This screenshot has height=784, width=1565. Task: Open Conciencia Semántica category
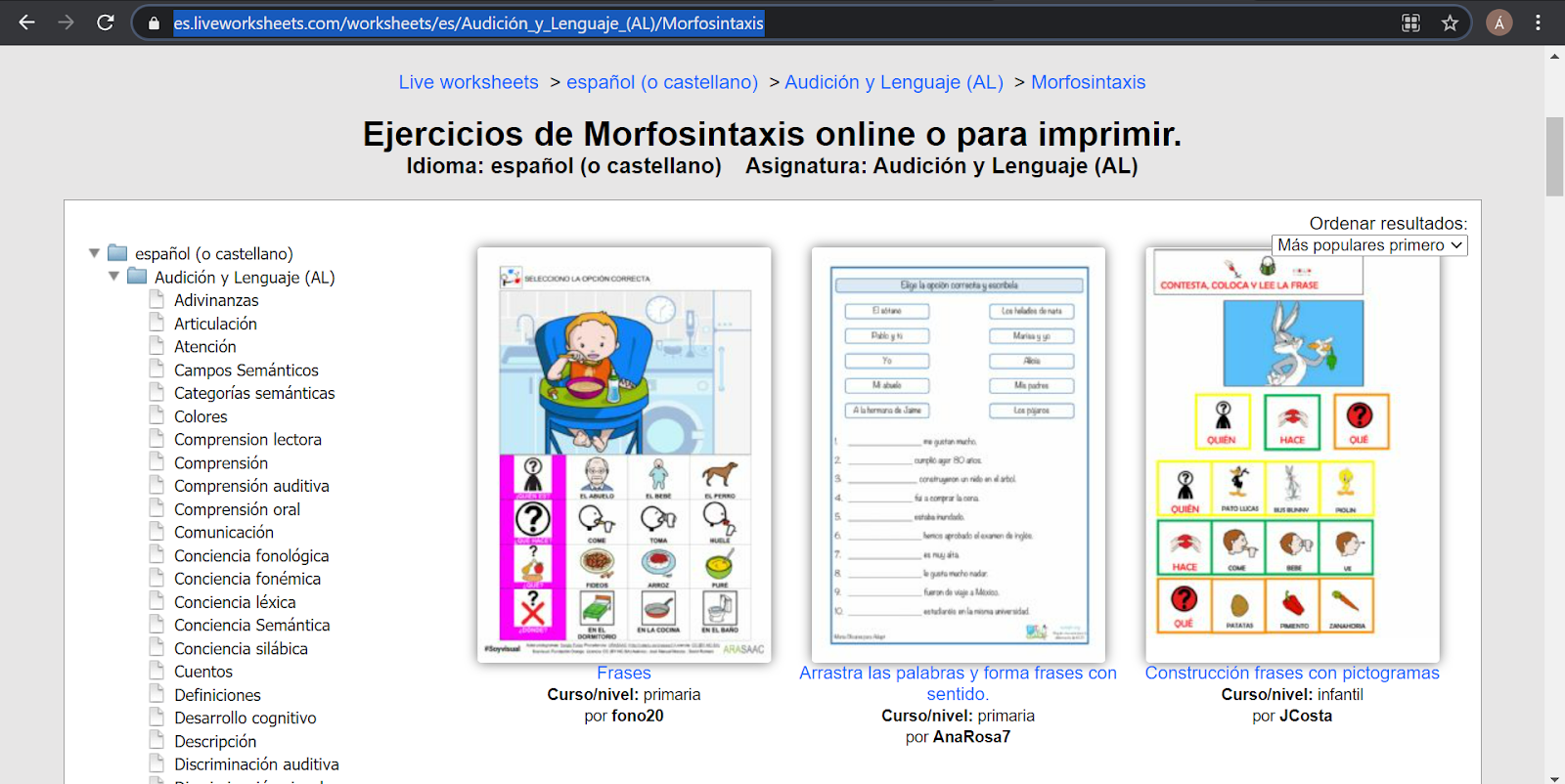pos(251,625)
